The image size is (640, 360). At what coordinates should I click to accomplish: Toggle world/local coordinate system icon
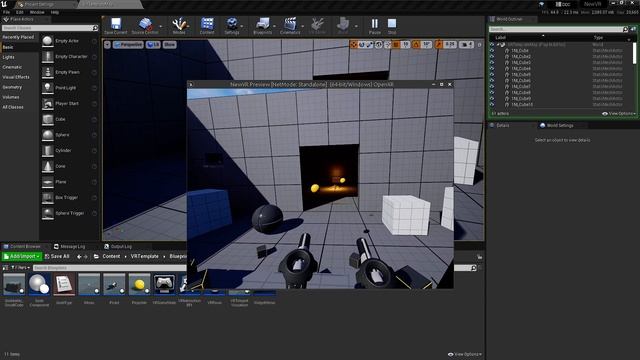[x=379, y=44]
